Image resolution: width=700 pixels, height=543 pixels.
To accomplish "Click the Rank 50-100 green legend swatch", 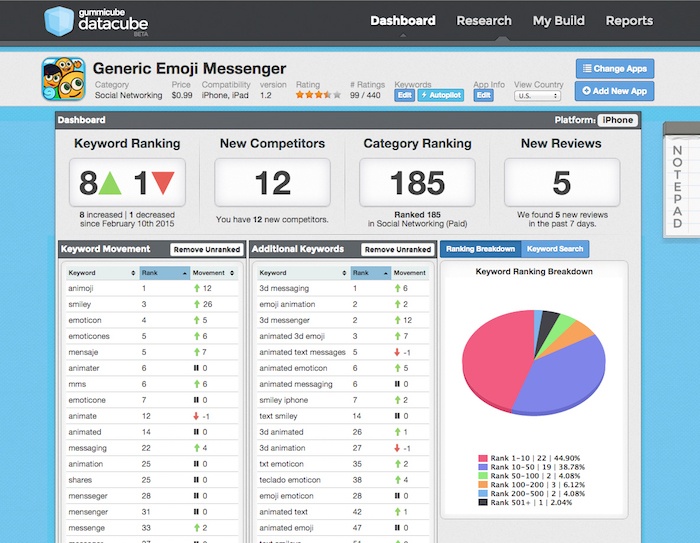I will [483, 476].
